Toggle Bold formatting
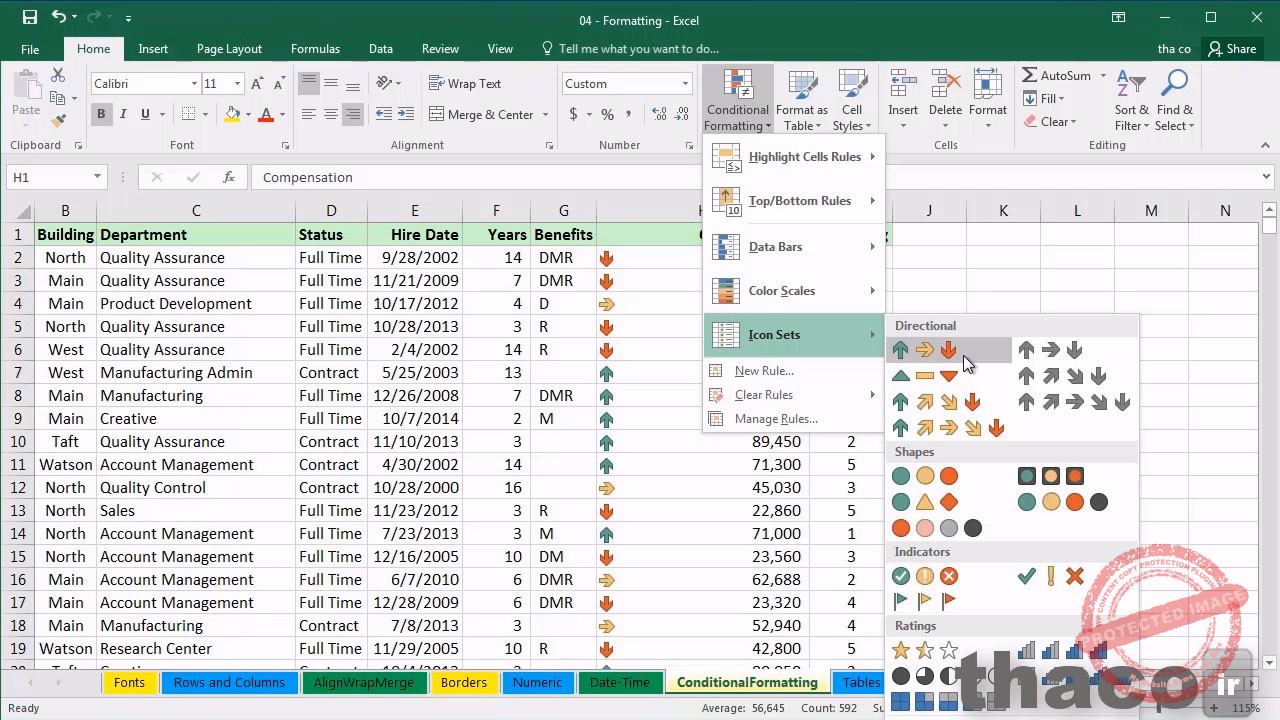 click(100, 115)
